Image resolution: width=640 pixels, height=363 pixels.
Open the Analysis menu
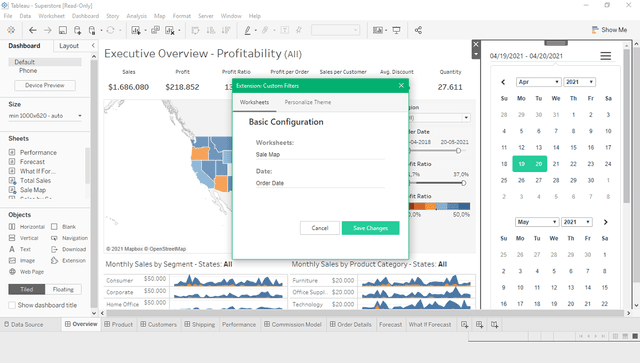[136, 16]
